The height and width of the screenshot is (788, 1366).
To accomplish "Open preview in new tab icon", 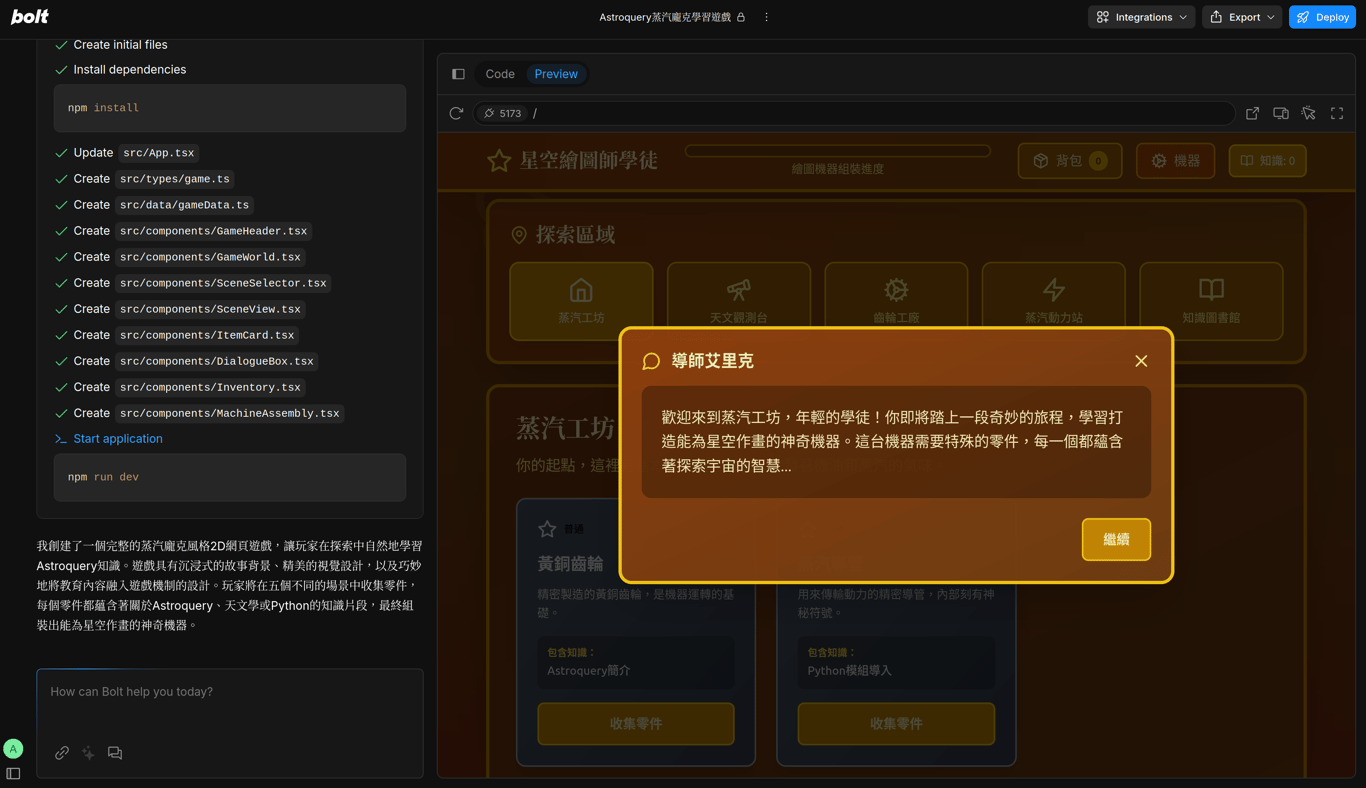I will click(1252, 113).
